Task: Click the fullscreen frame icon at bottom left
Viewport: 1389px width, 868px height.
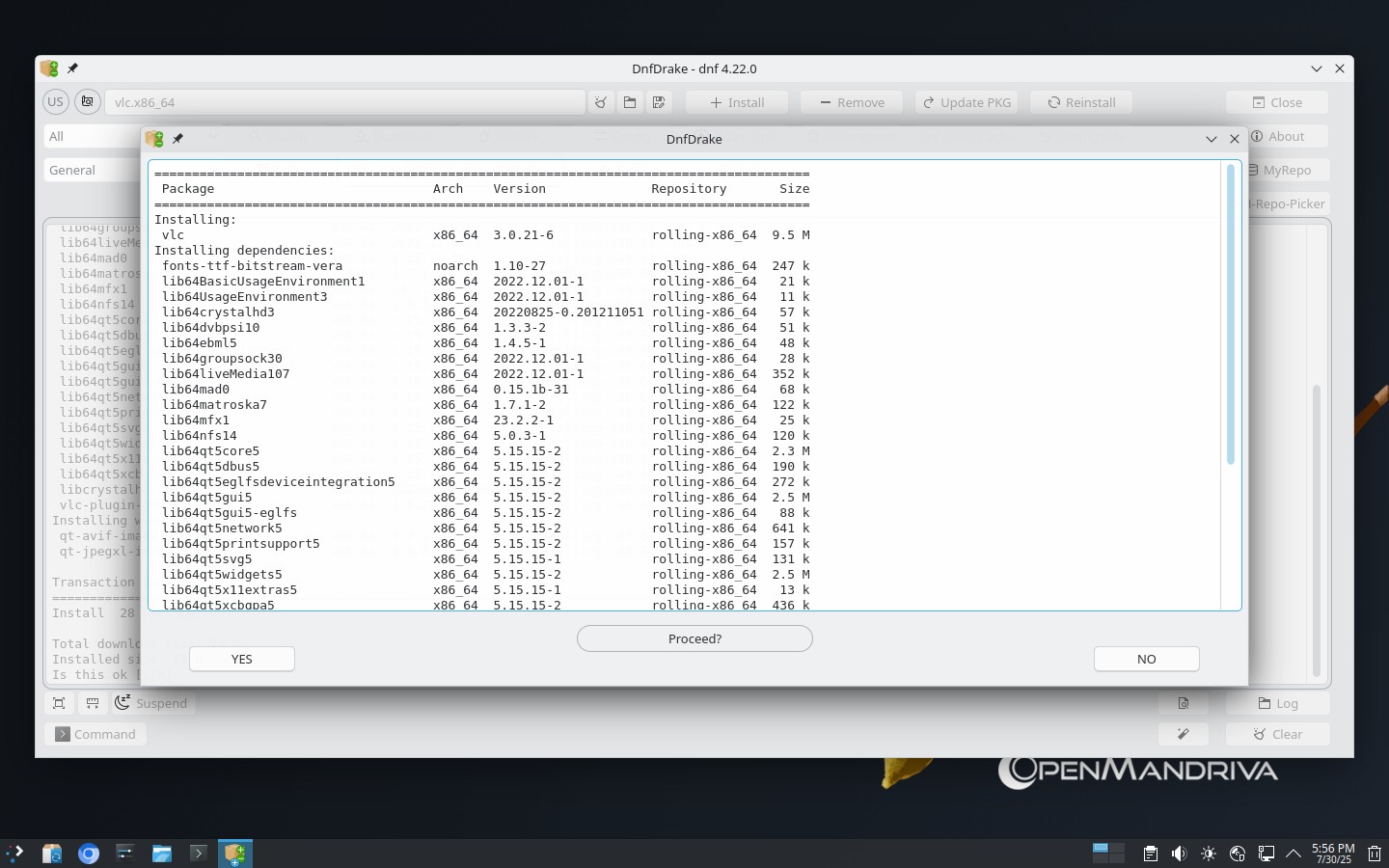Action: tap(59, 703)
